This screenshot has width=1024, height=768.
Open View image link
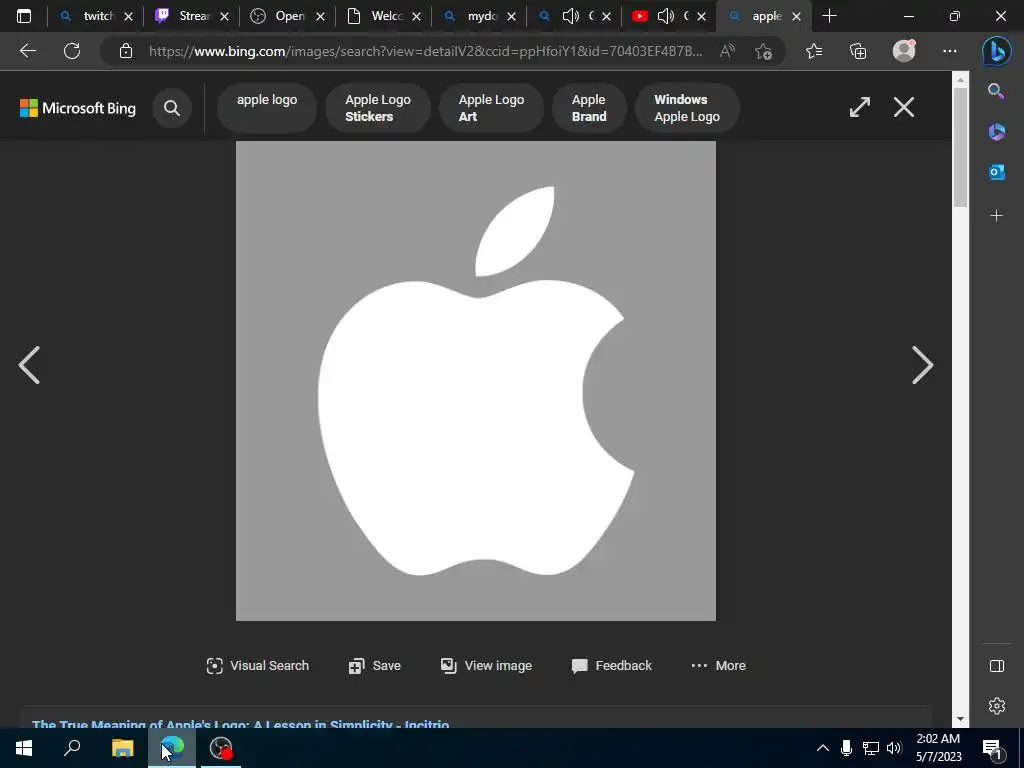(x=486, y=665)
